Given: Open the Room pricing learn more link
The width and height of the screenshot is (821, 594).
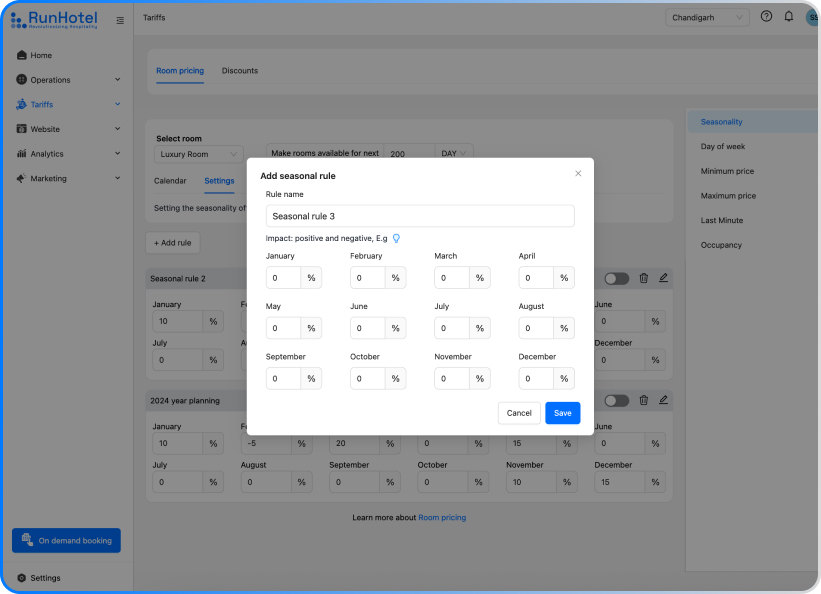Looking at the screenshot, I should 442,518.
